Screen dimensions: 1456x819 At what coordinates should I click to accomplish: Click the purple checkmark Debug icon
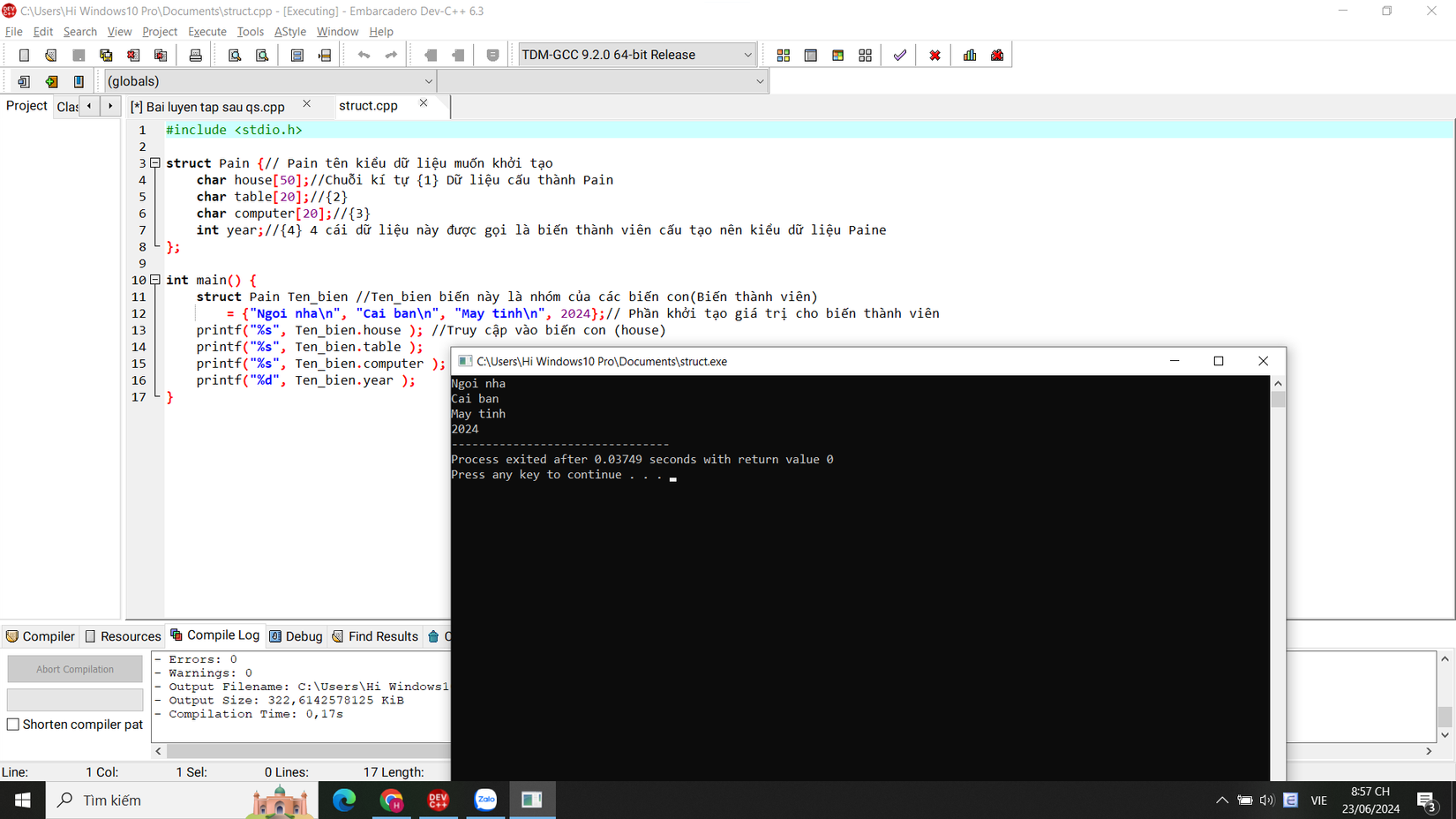click(899, 55)
